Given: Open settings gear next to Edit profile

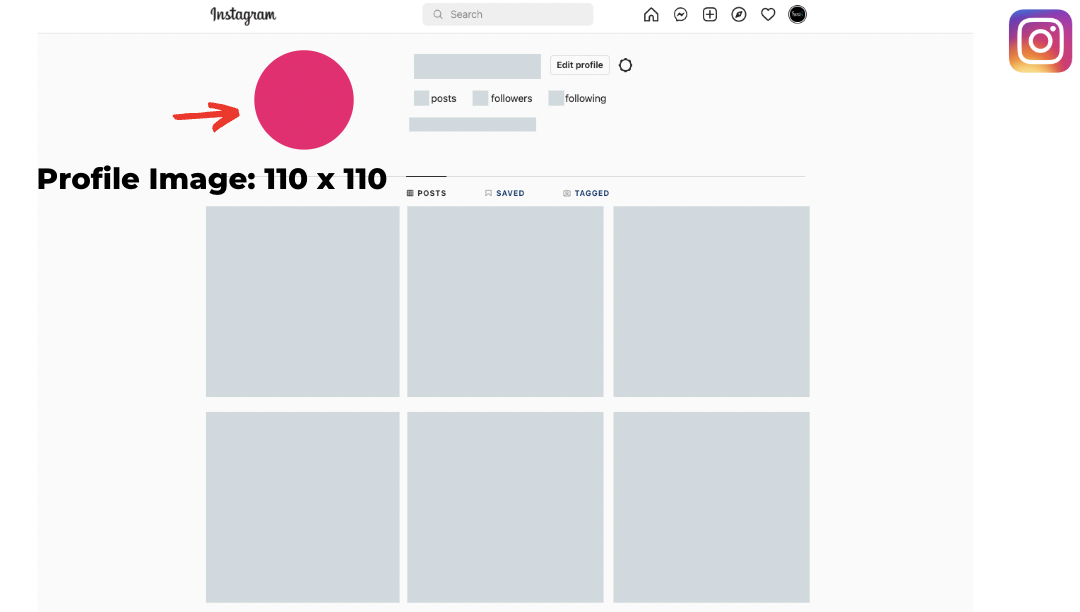Looking at the screenshot, I should [625, 65].
